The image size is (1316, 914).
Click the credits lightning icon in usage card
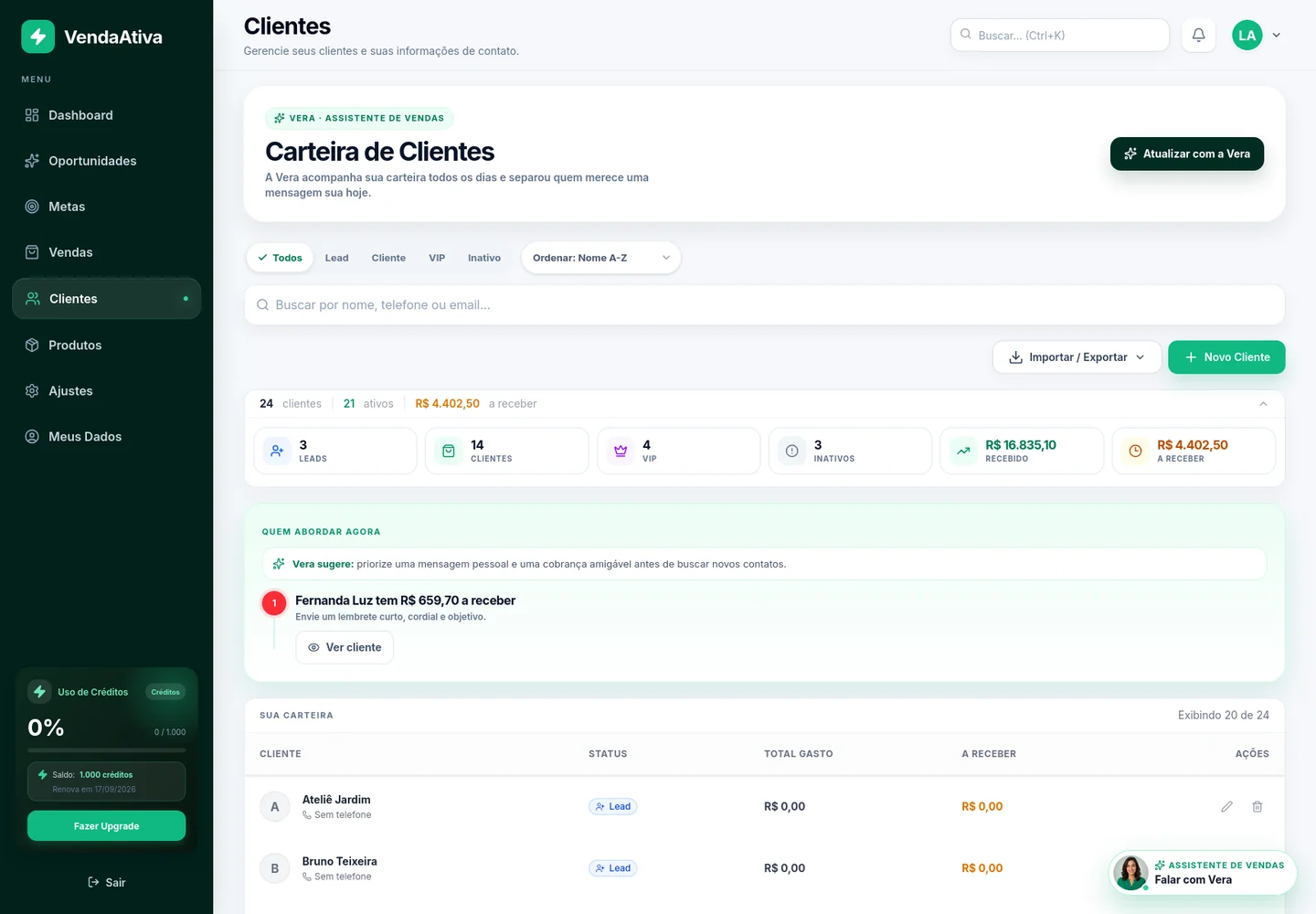[x=39, y=691]
